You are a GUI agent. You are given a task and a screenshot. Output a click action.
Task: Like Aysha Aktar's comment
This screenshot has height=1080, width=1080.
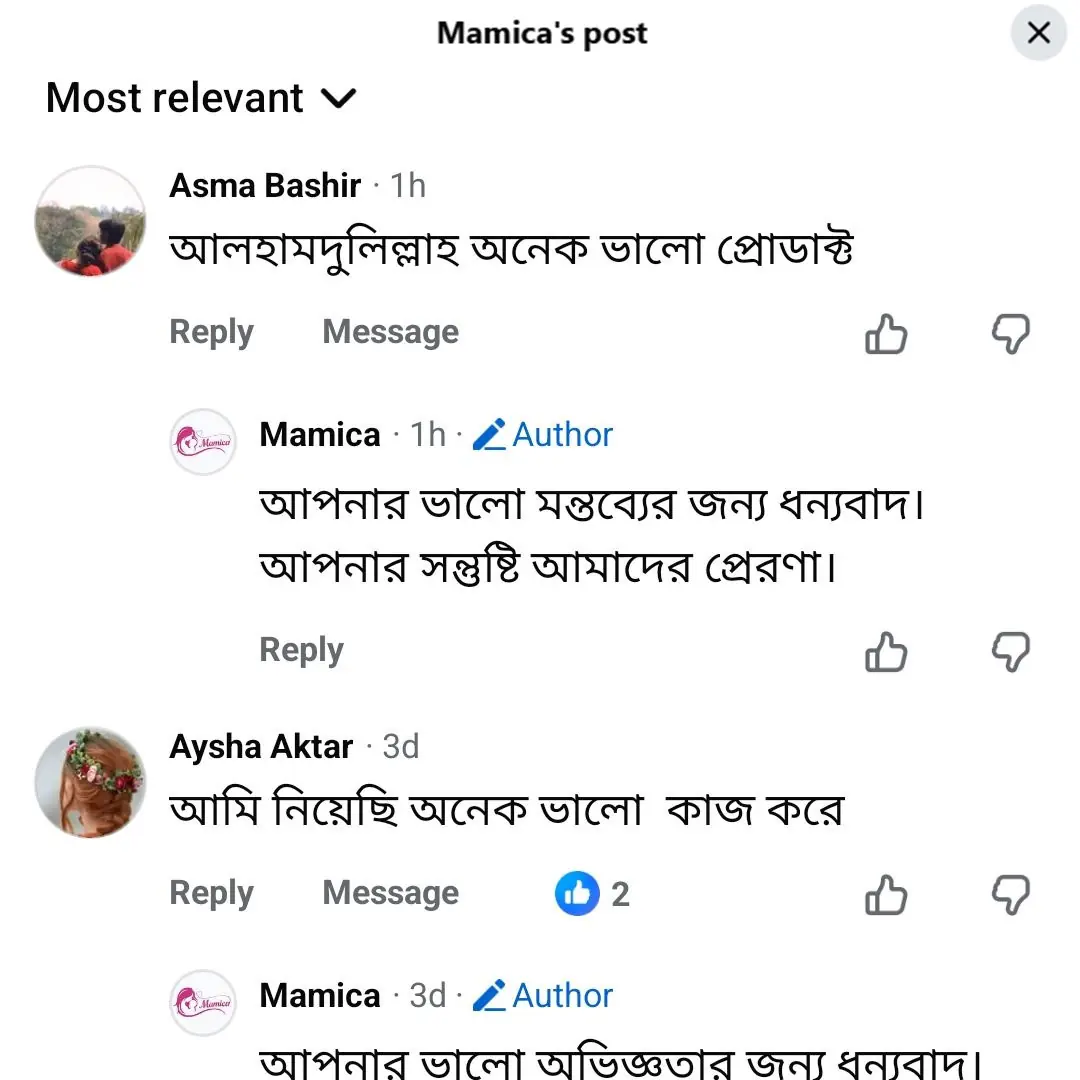(886, 894)
